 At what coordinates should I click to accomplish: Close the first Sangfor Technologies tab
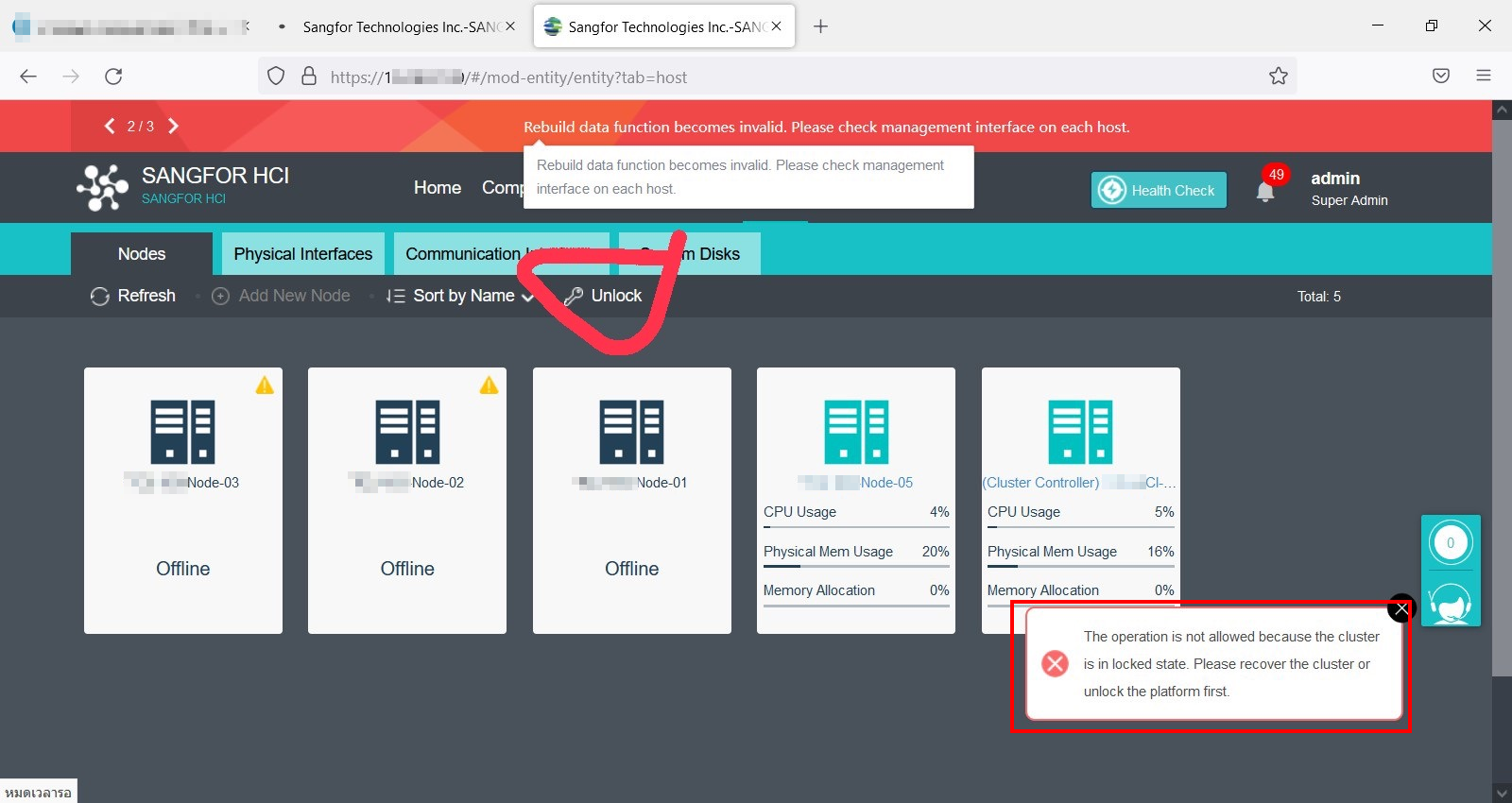tap(510, 26)
